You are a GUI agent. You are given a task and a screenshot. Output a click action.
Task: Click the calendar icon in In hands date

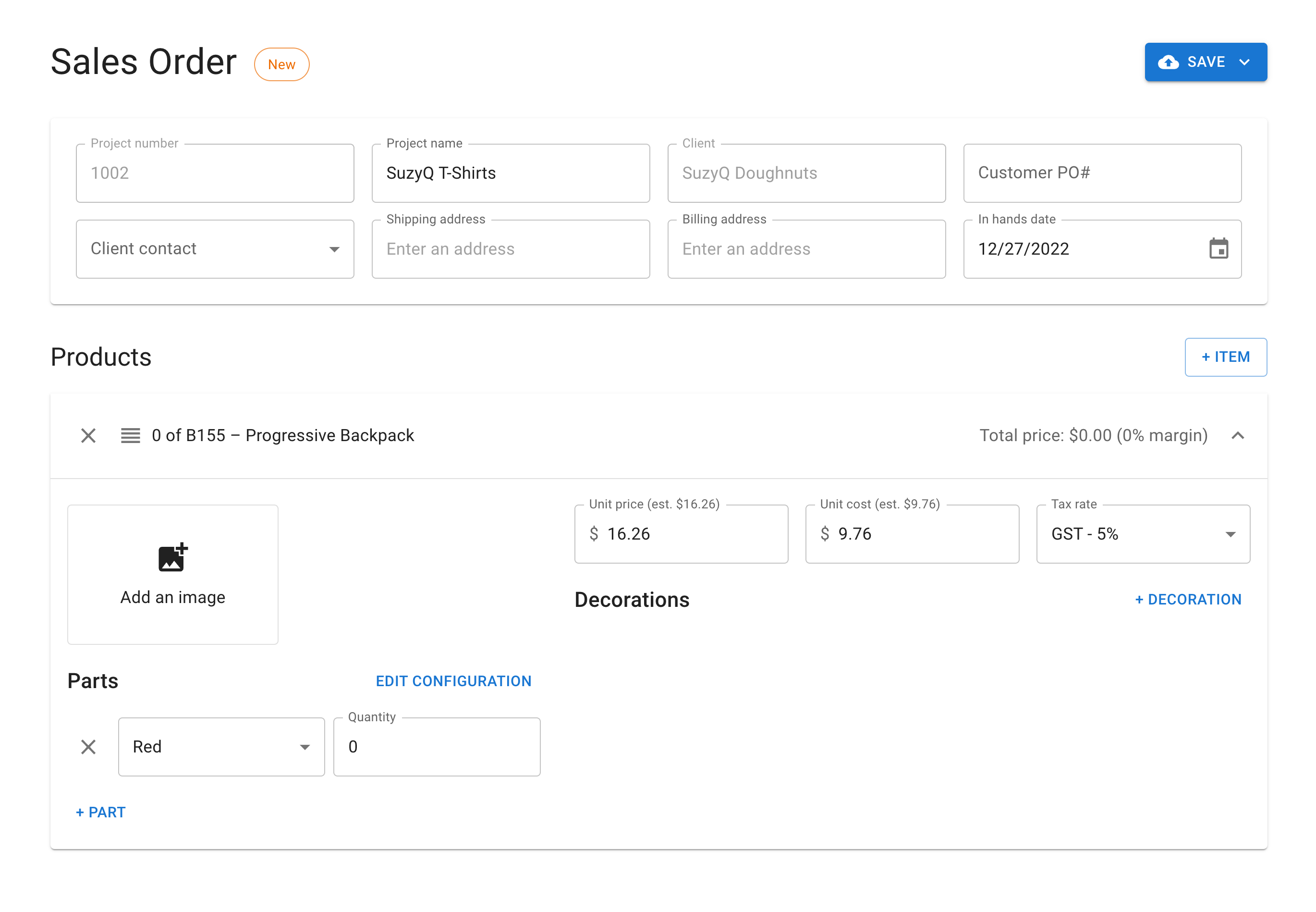[1219, 248]
